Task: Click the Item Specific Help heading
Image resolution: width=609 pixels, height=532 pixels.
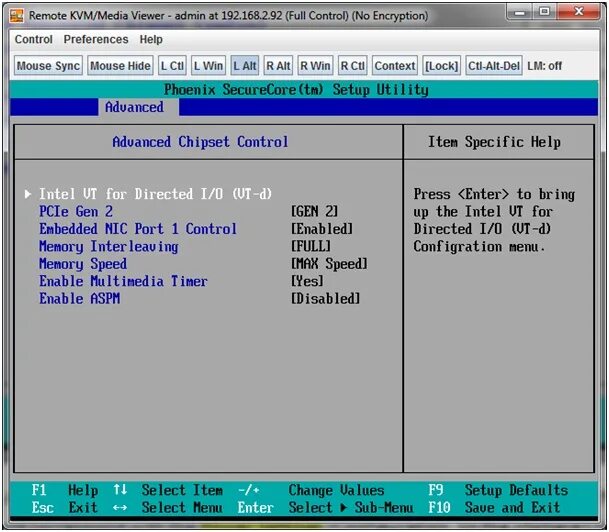Action: [x=494, y=142]
